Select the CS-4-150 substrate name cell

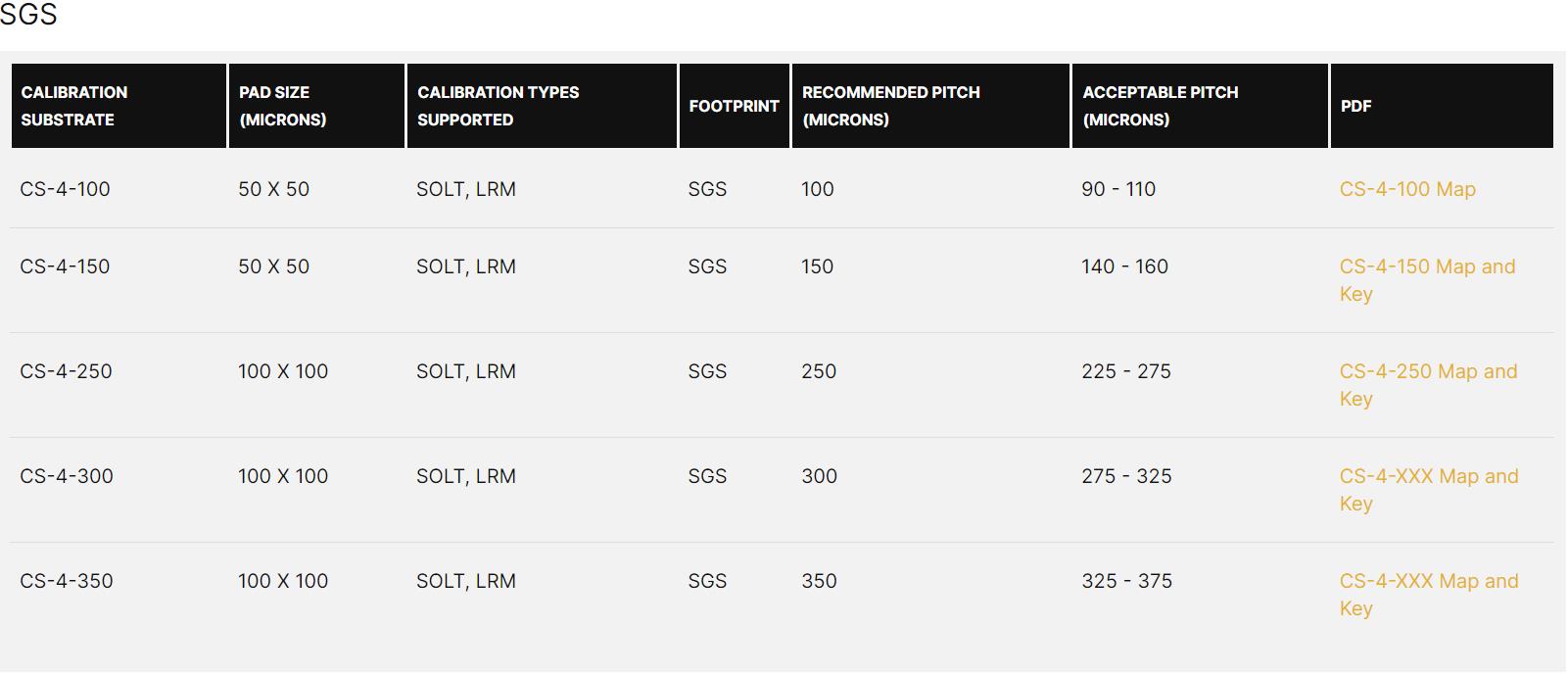[x=65, y=266]
